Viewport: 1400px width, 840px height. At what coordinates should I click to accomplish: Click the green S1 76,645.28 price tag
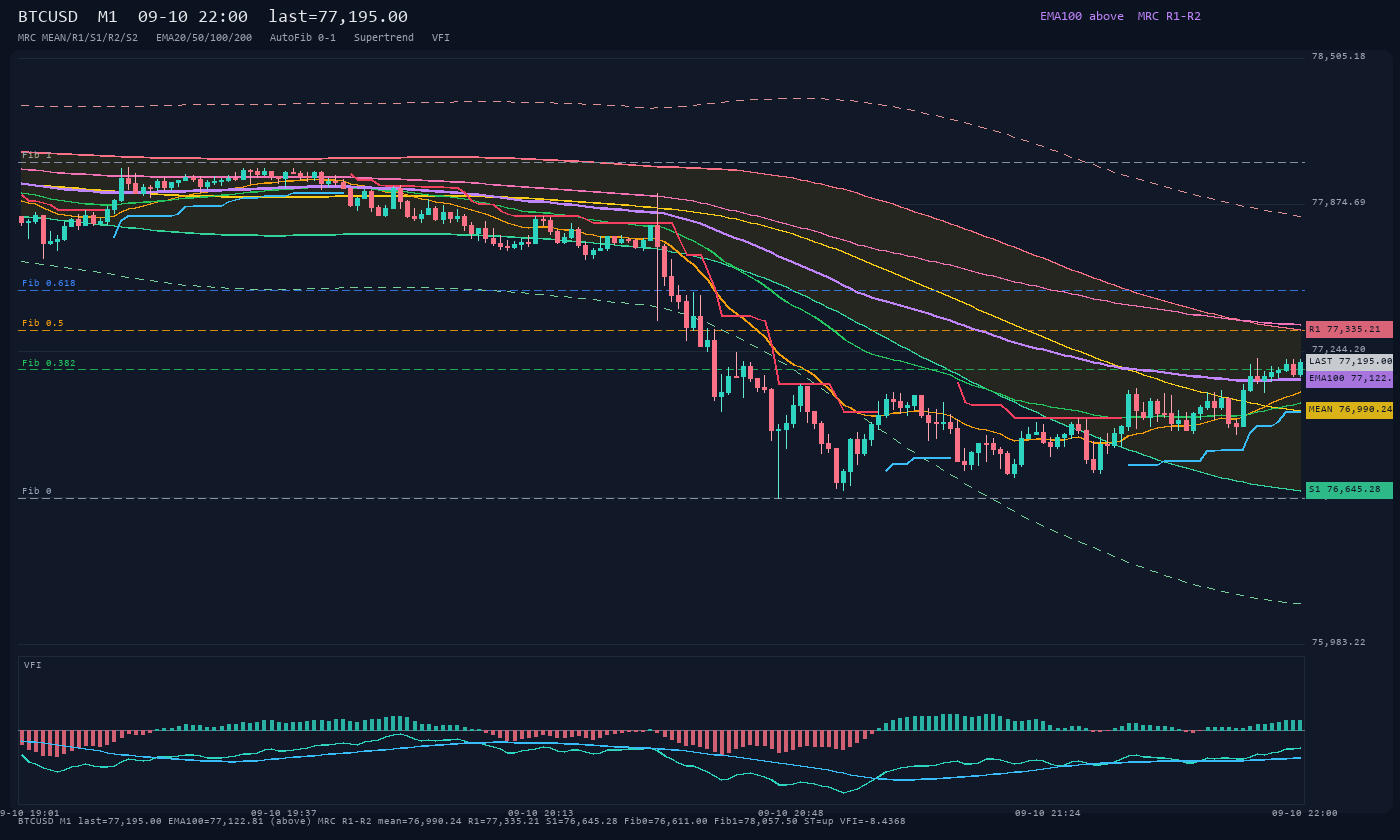point(1349,490)
